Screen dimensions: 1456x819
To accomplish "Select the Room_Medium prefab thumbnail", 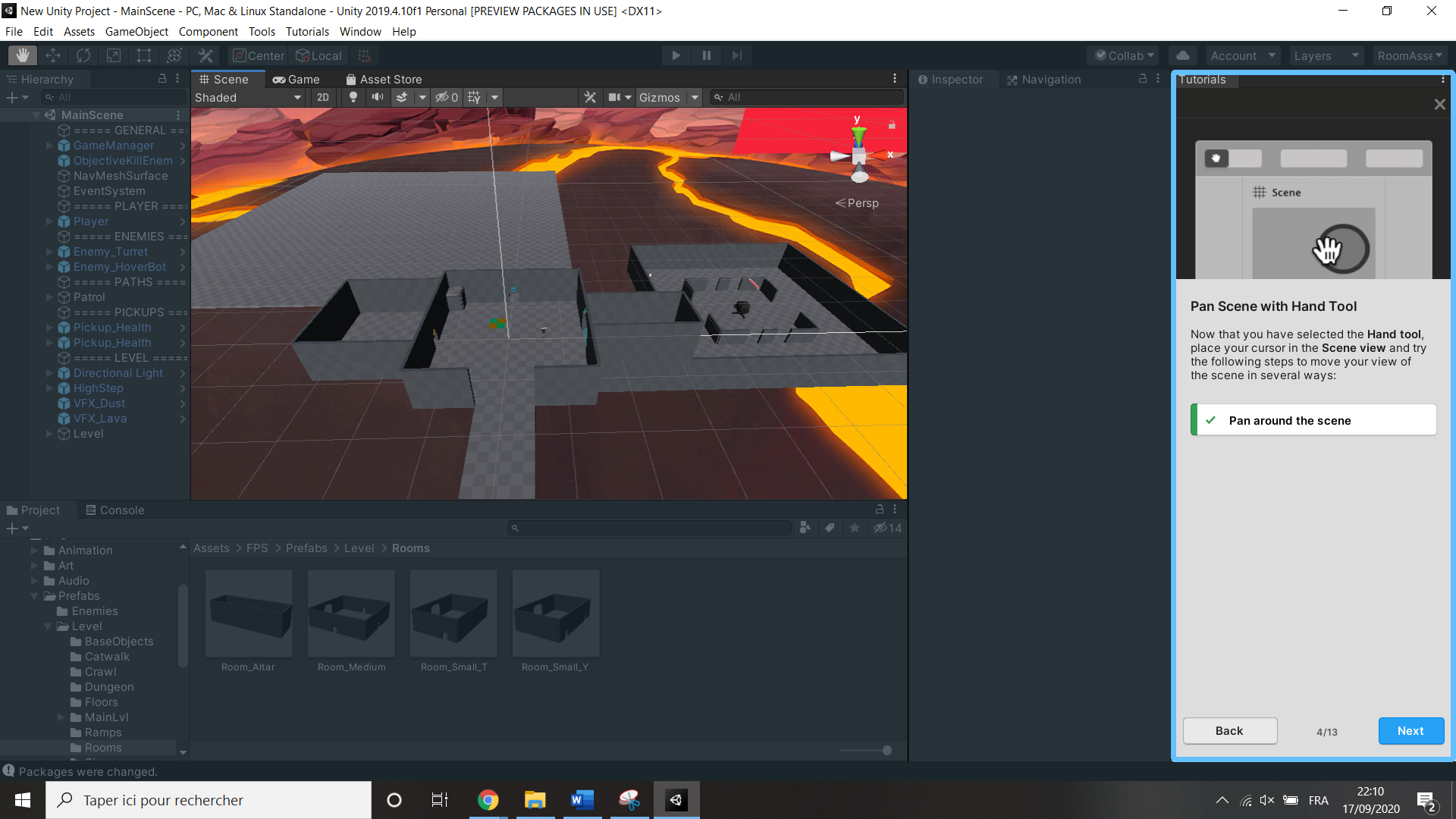I will [x=351, y=613].
